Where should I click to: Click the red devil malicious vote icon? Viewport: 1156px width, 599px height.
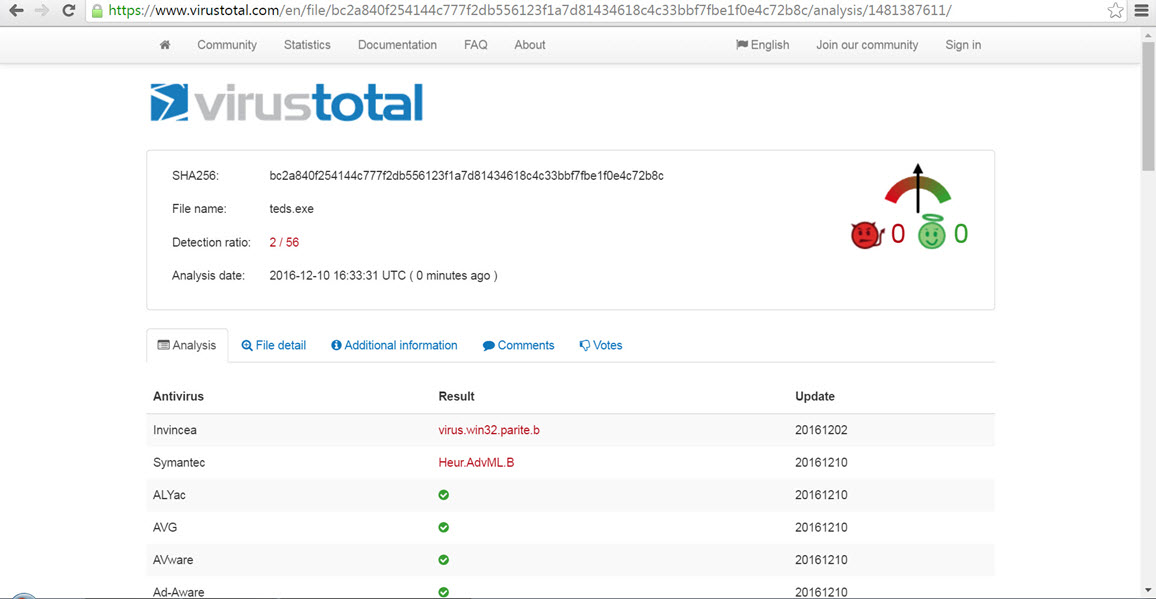click(x=868, y=235)
